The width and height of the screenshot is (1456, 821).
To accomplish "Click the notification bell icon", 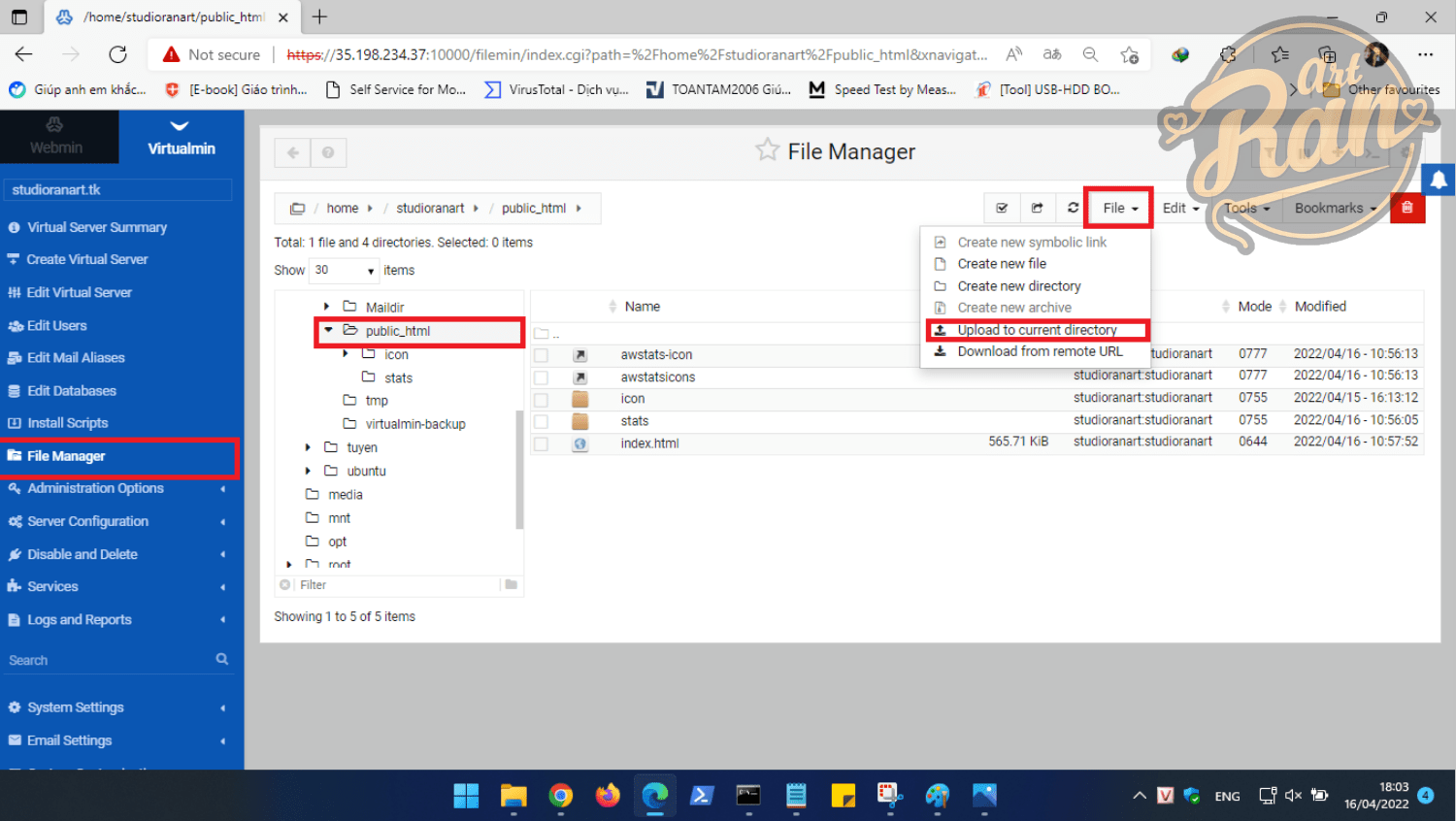I will click(1439, 181).
